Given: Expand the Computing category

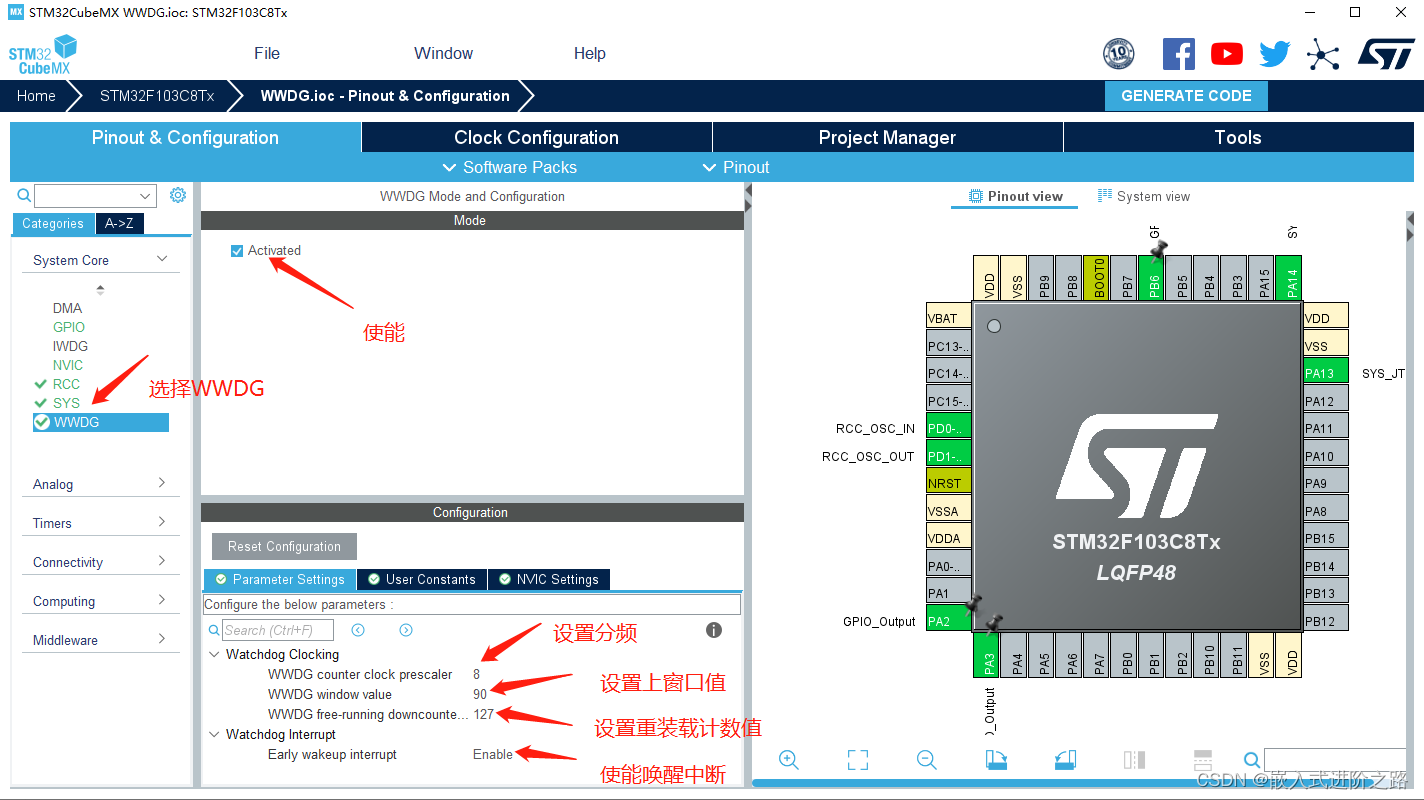Looking at the screenshot, I should click(x=162, y=600).
